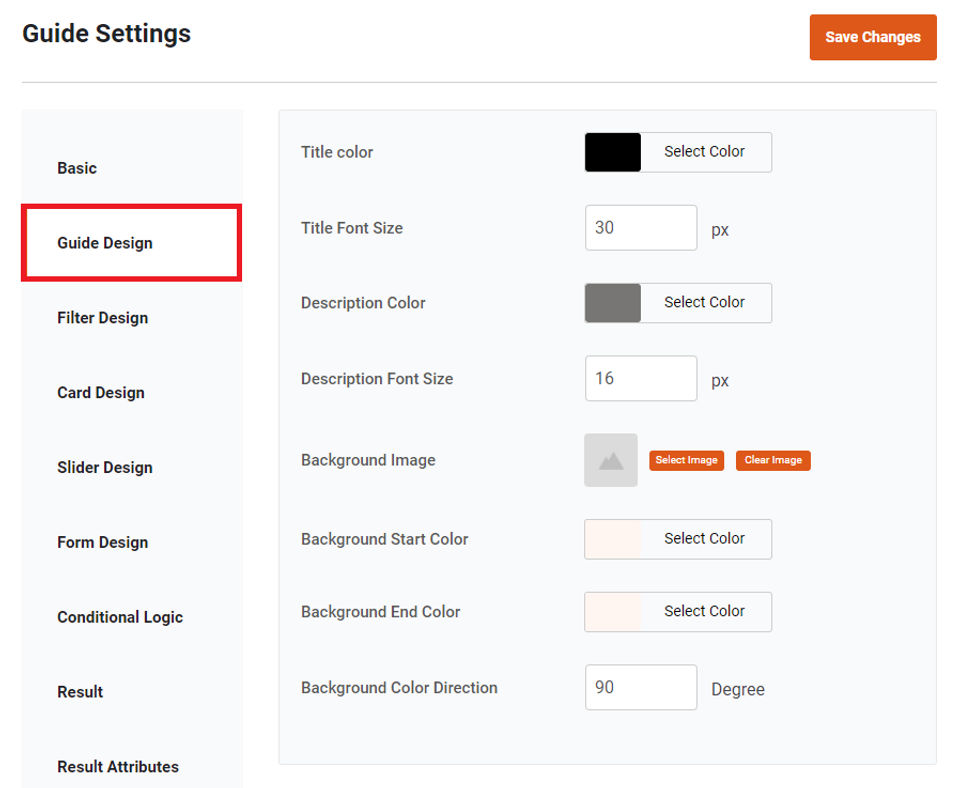Image resolution: width=960 pixels, height=788 pixels.
Task: Click Select Color for Background End Color
Action: point(705,612)
